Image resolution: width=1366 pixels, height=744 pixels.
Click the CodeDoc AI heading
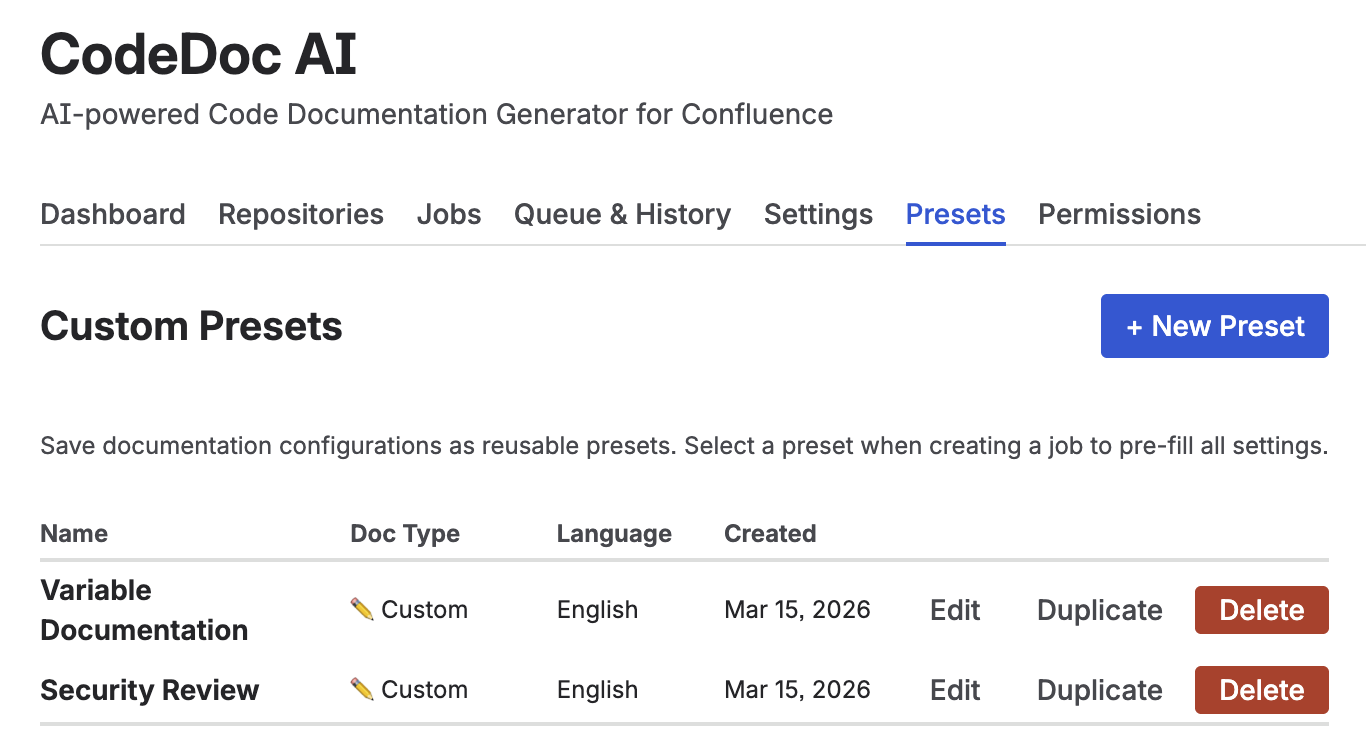(x=197, y=54)
